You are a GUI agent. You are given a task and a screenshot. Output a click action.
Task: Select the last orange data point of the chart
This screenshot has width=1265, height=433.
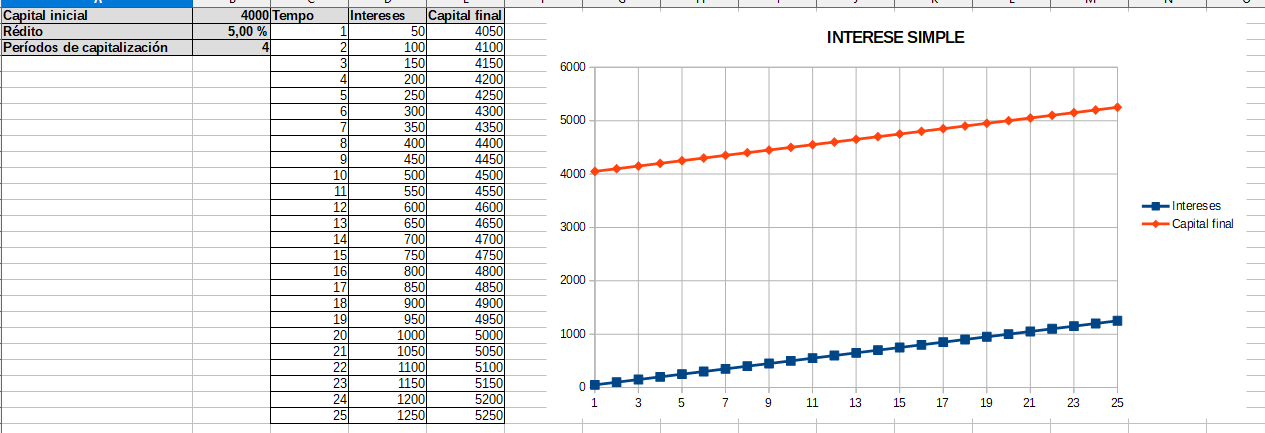pos(1117,107)
